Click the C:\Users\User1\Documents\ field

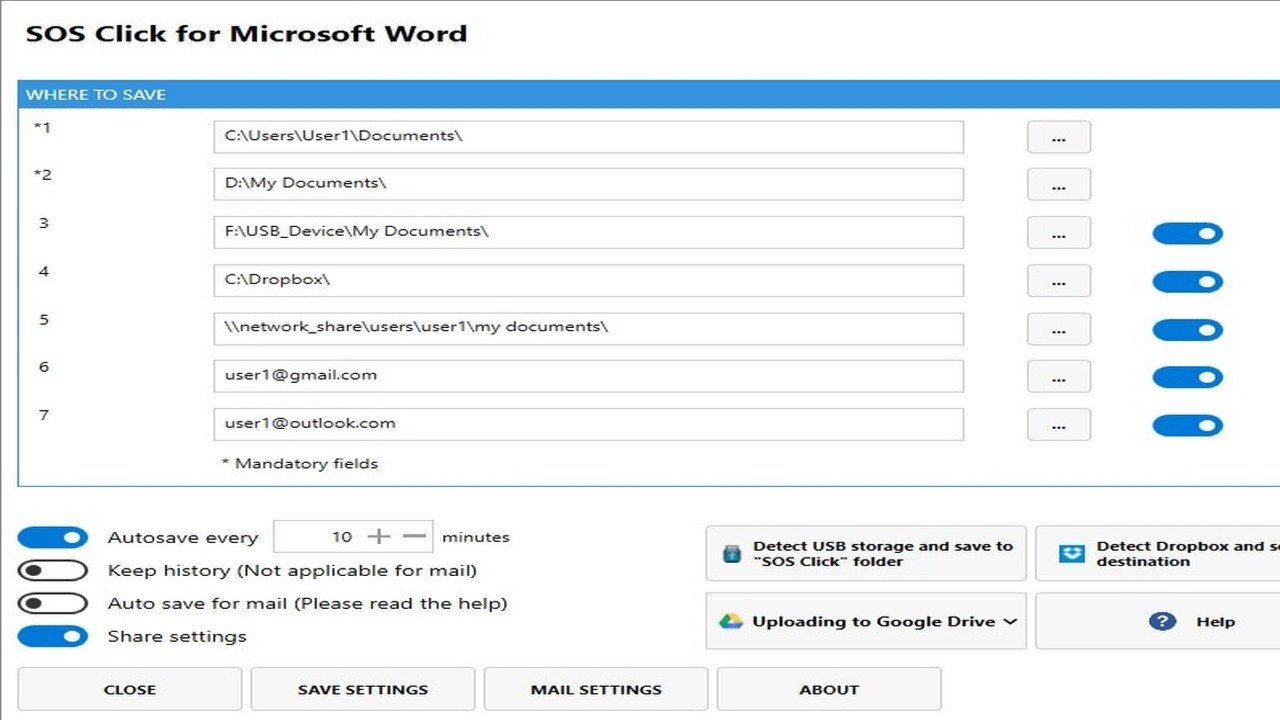click(x=589, y=137)
